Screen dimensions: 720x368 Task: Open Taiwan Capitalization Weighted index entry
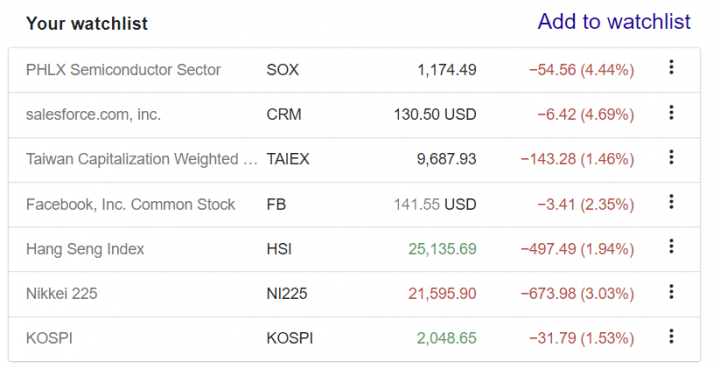coord(141,159)
